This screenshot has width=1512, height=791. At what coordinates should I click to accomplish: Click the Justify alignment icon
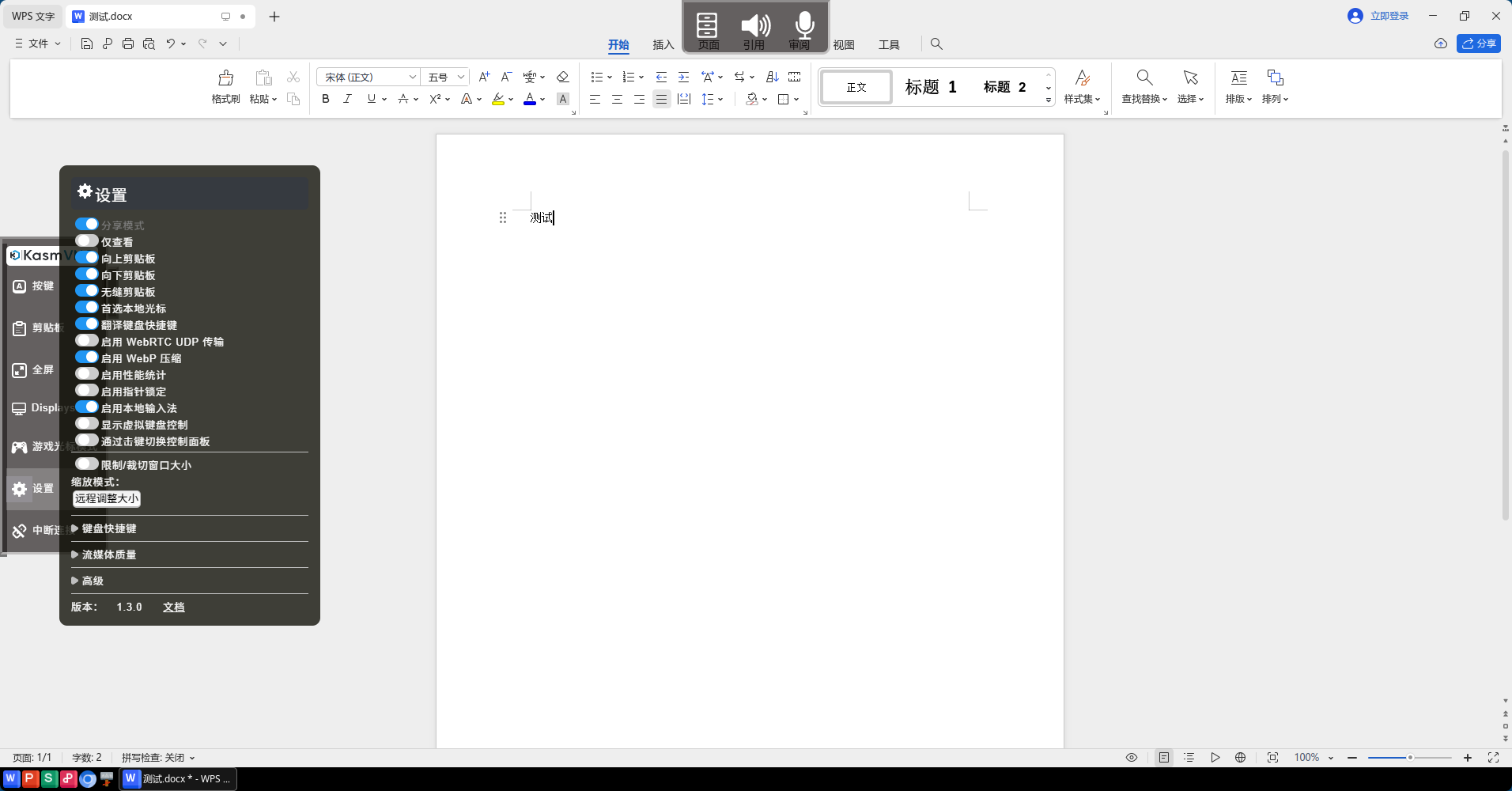661,99
